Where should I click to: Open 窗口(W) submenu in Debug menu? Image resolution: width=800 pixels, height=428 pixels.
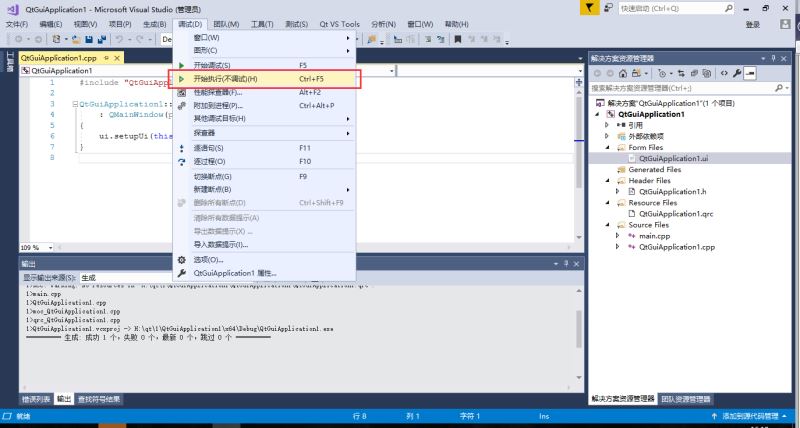click(264, 37)
